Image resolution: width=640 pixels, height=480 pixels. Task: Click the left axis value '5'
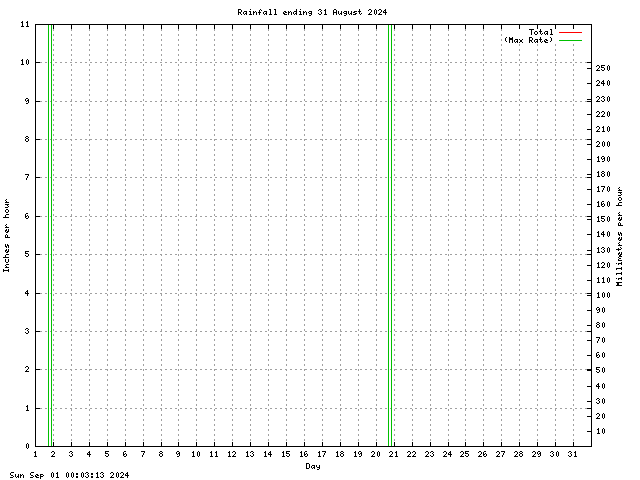(x=27, y=254)
